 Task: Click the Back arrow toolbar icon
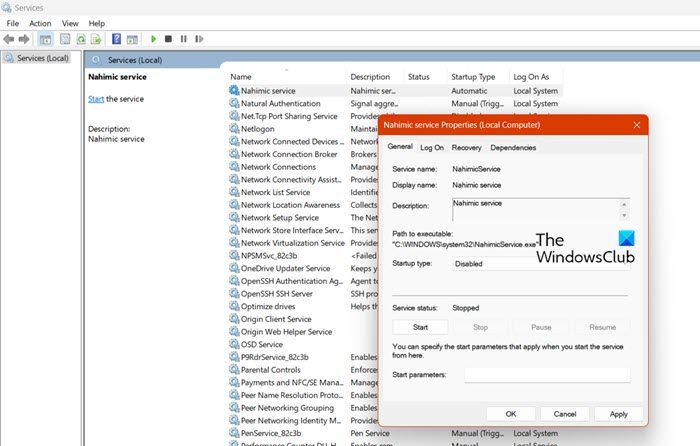pyautogui.click(x=9, y=39)
